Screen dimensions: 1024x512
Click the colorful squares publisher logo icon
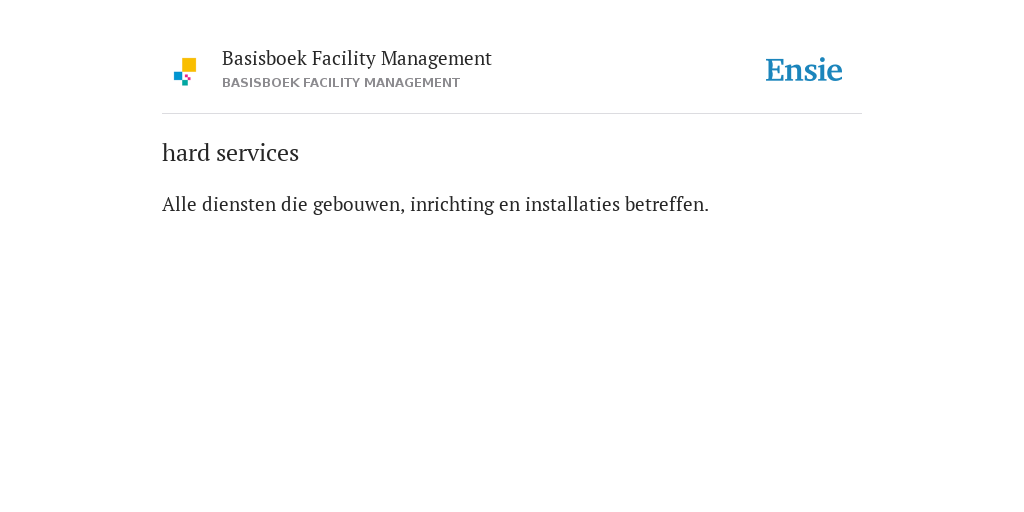point(185,72)
